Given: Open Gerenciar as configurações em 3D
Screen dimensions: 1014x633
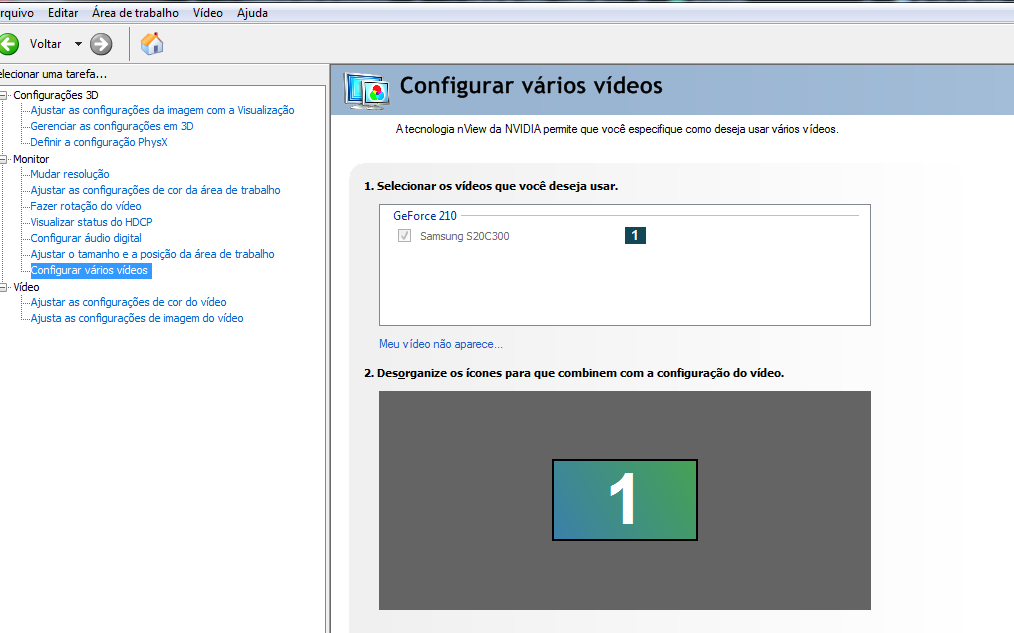Looking at the screenshot, I should (112, 126).
